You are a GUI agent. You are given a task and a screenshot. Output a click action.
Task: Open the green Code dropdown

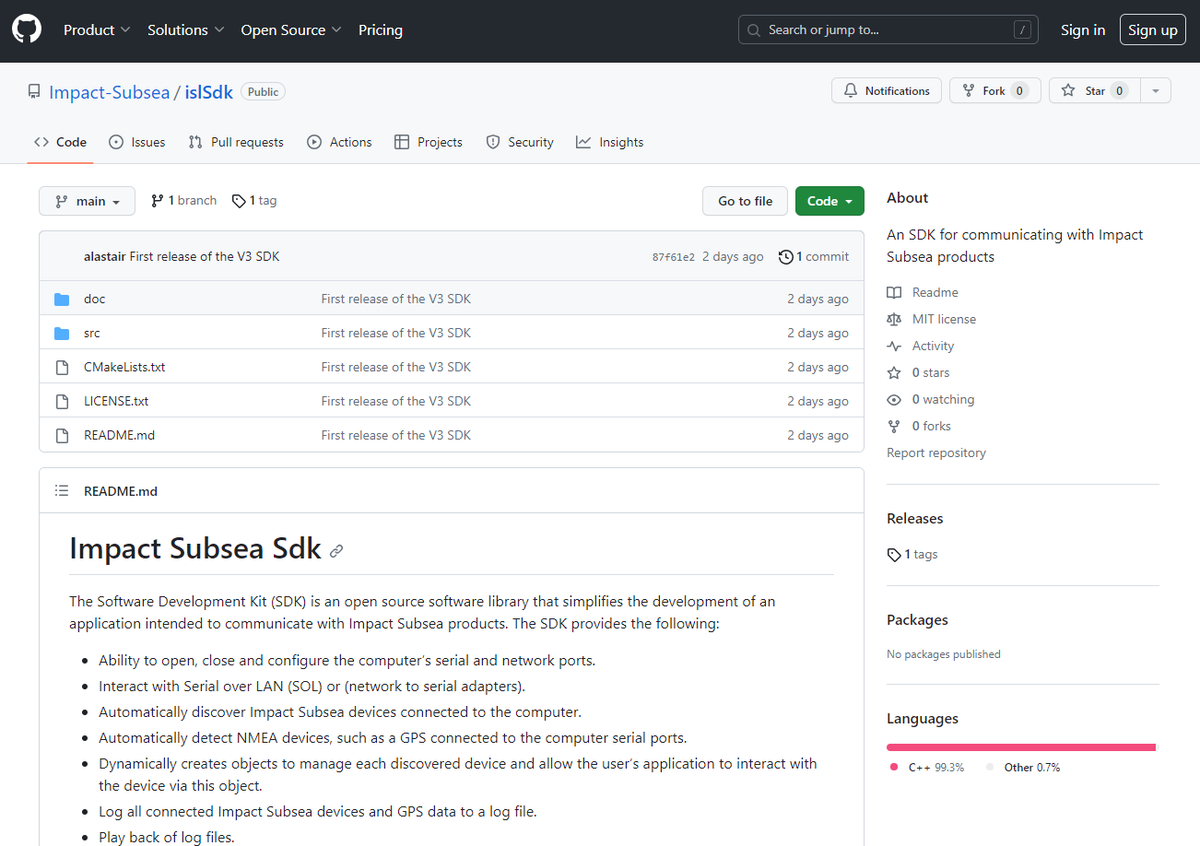[x=829, y=201]
